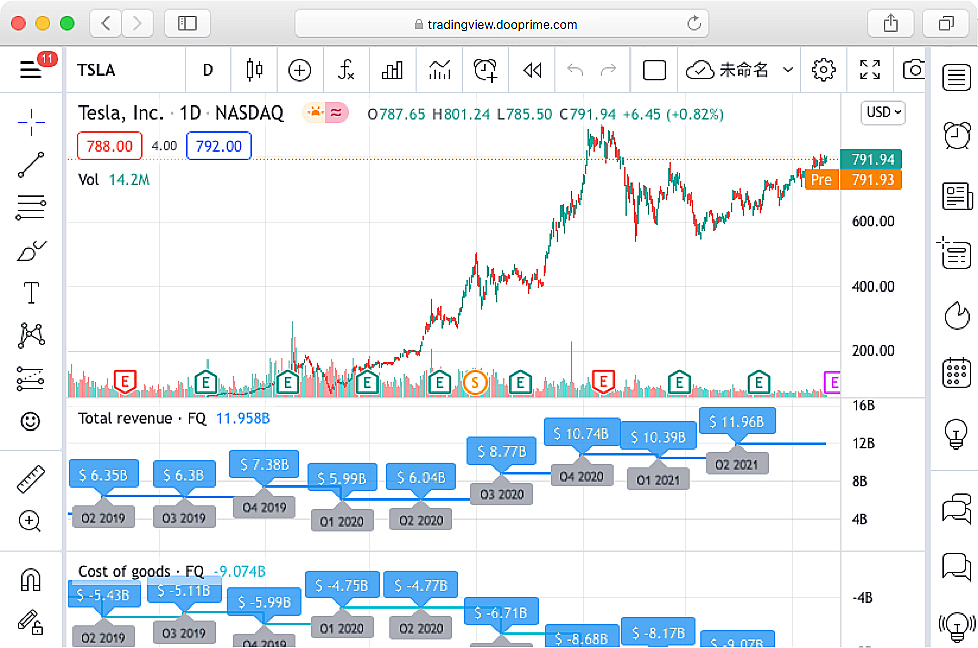Open the D timeframe interval selector
The image size is (978, 648).
click(208, 70)
